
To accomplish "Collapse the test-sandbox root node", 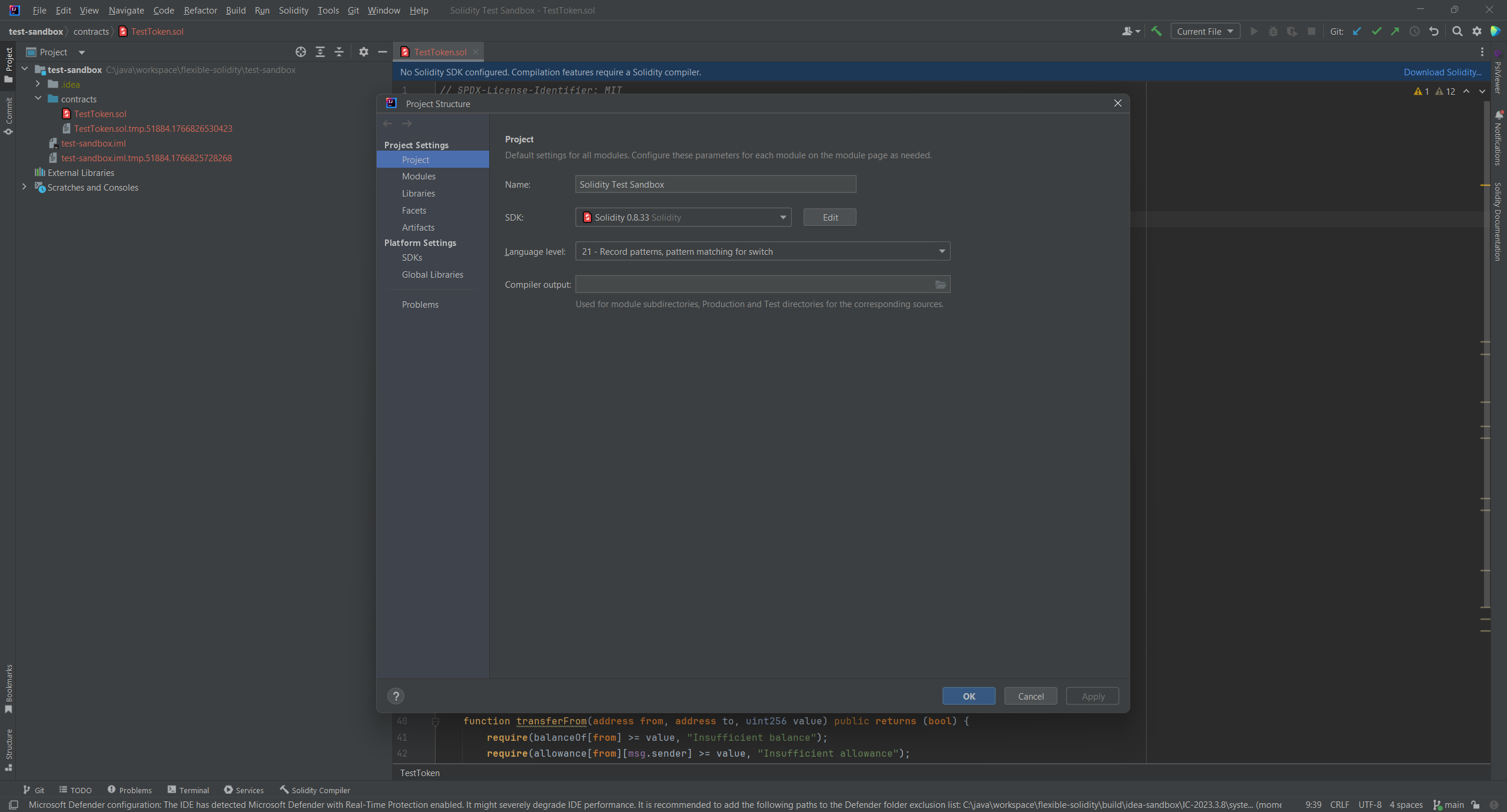I will (25, 69).
